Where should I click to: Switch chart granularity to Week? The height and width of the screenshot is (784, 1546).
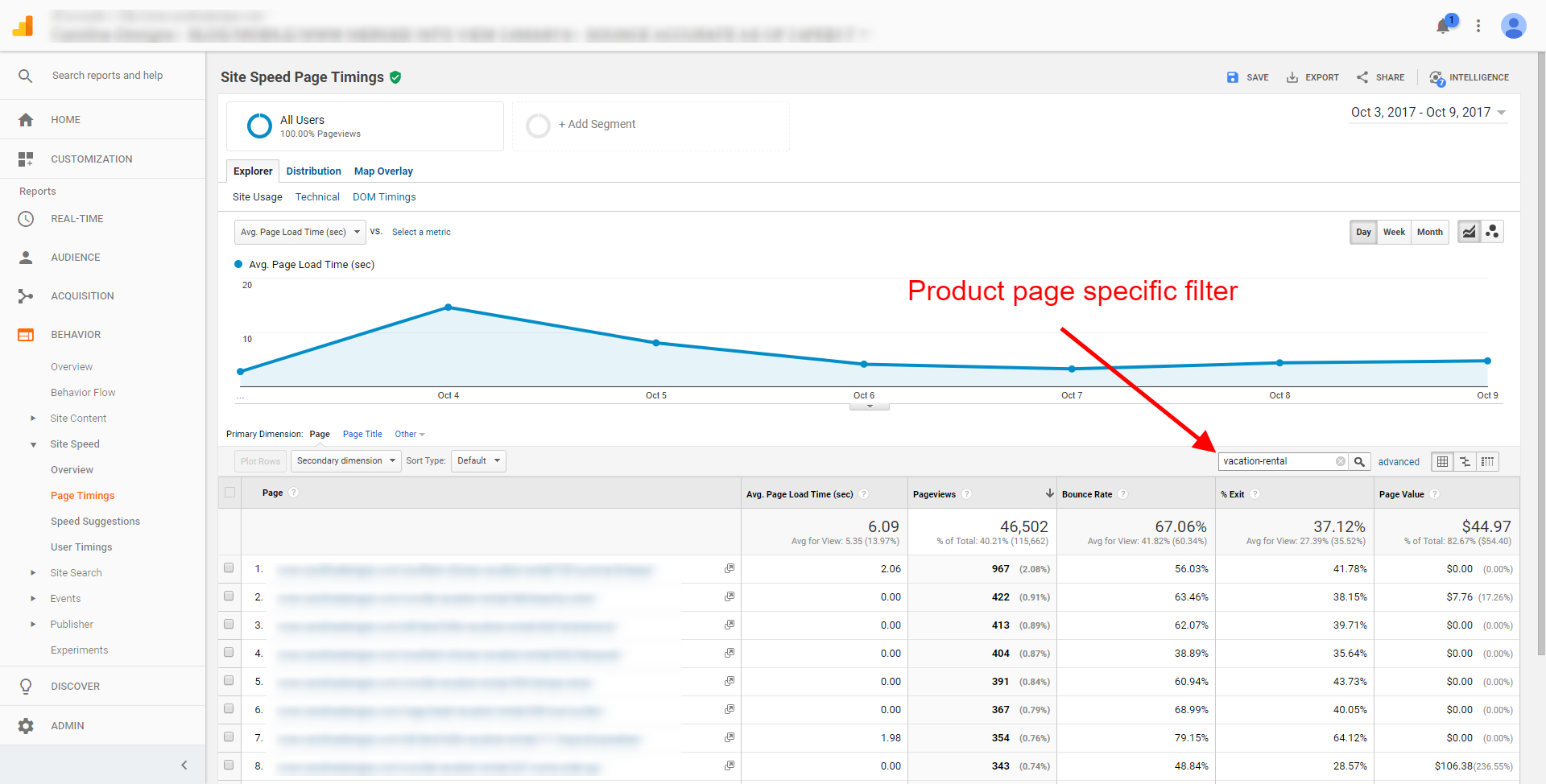pos(1394,232)
